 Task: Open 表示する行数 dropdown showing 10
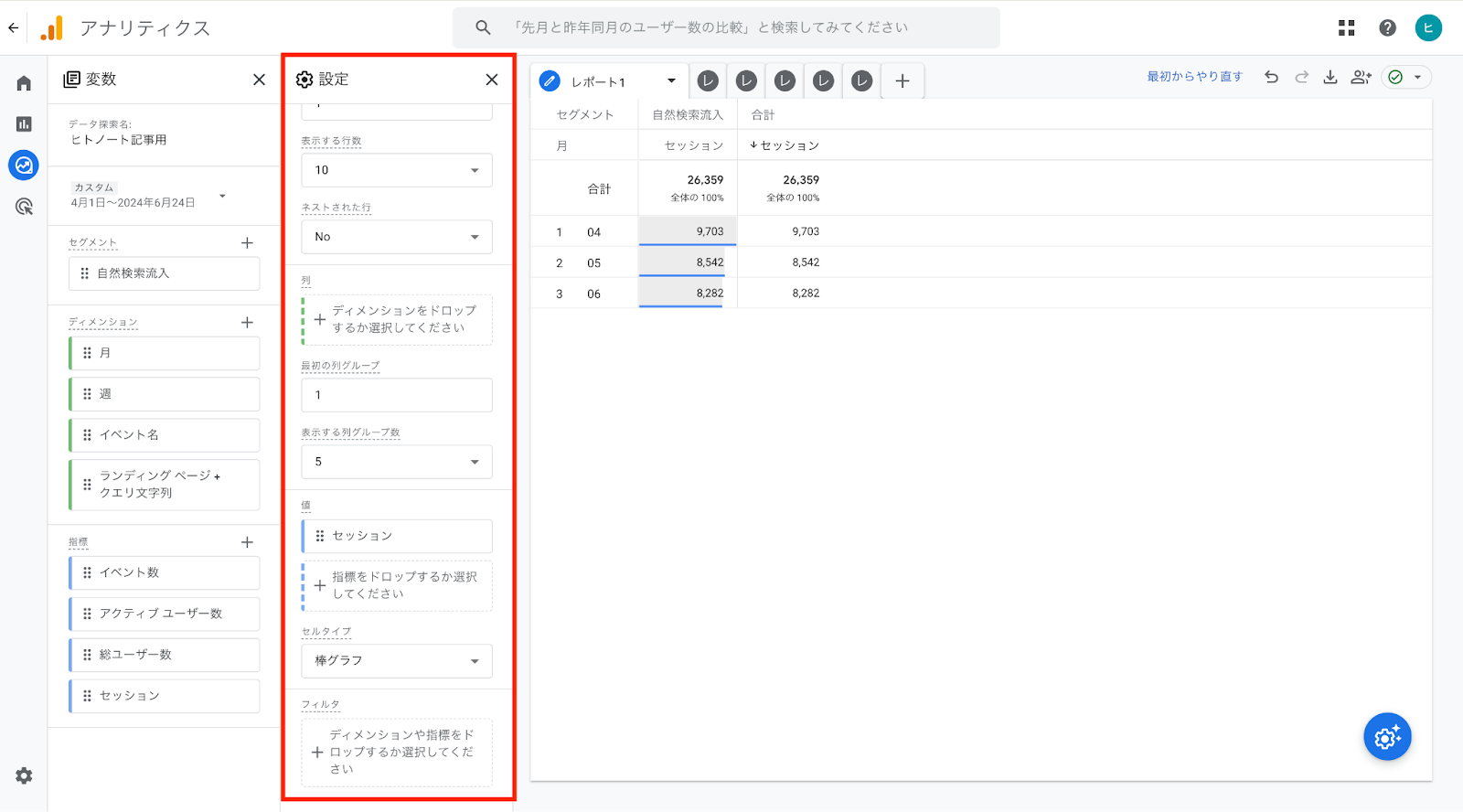tap(397, 170)
